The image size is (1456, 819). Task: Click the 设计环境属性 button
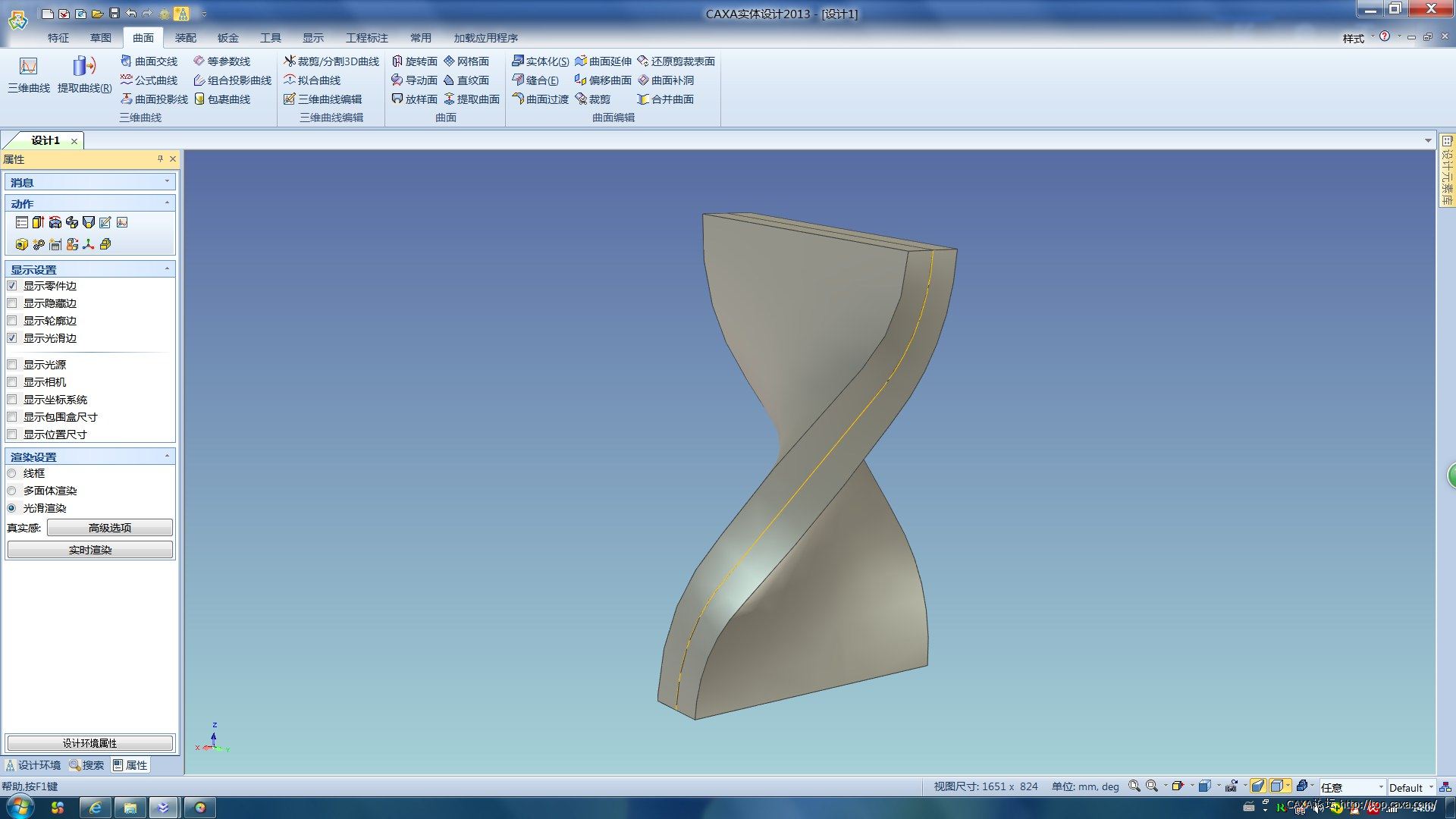[x=90, y=743]
